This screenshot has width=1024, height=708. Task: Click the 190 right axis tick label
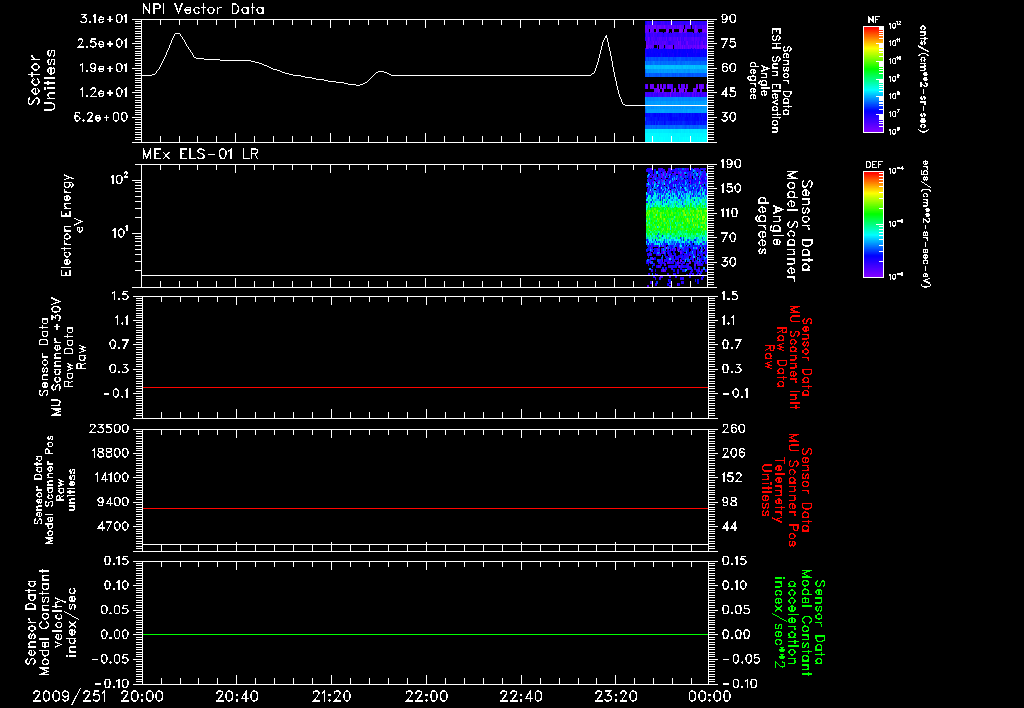pos(731,164)
